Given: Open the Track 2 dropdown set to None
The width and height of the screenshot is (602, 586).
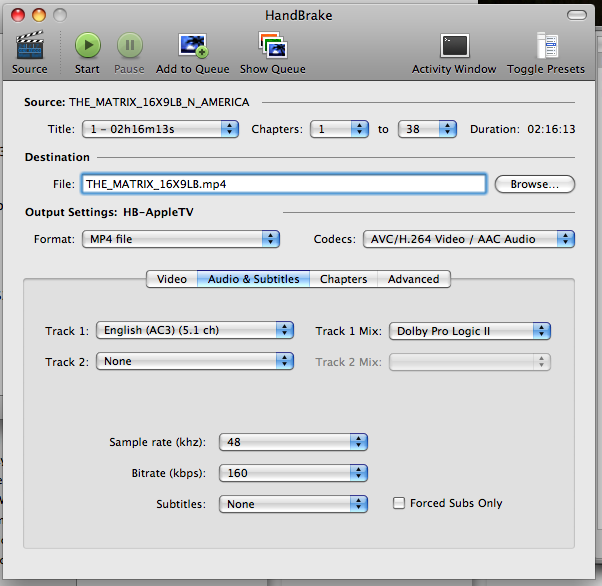Looking at the screenshot, I should click(195, 361).
